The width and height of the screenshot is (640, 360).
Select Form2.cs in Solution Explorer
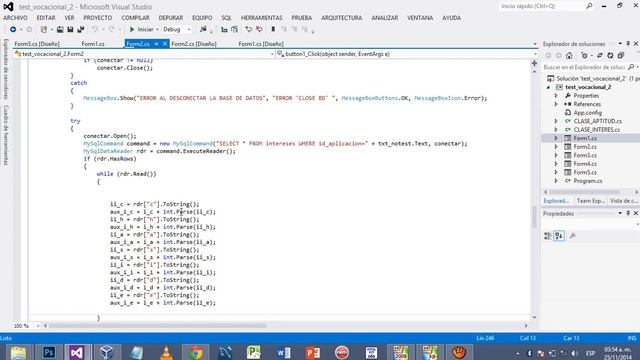584,147
